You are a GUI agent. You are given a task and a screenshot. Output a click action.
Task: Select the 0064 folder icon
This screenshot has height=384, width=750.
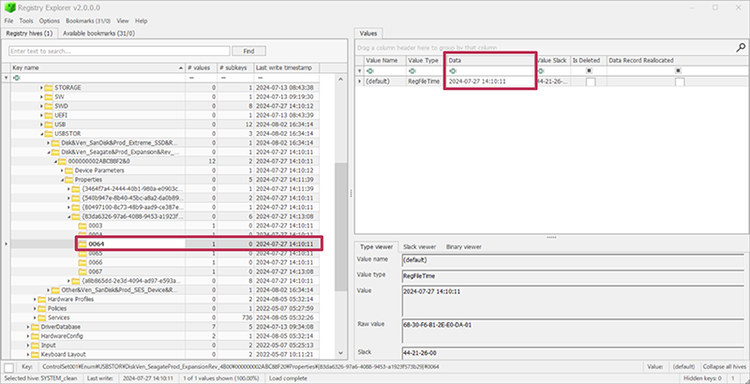tap(83, 244)
